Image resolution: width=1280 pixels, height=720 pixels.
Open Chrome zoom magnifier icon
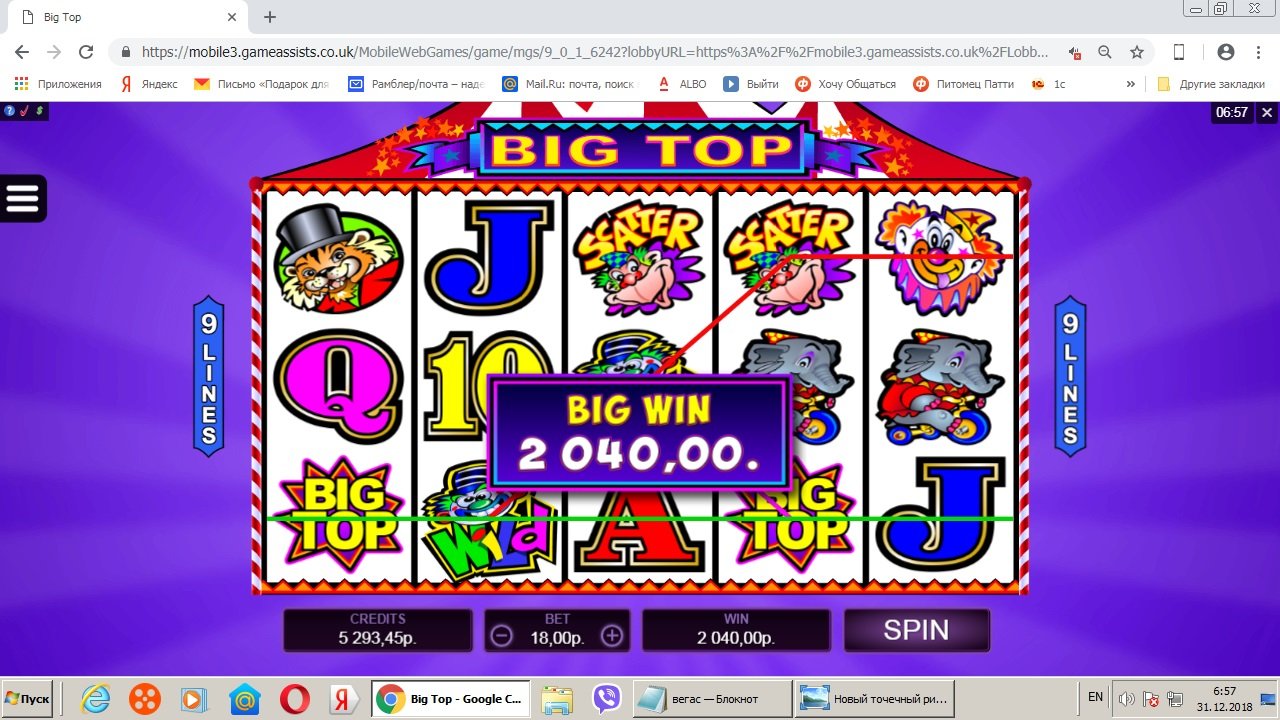(1105, 52)
